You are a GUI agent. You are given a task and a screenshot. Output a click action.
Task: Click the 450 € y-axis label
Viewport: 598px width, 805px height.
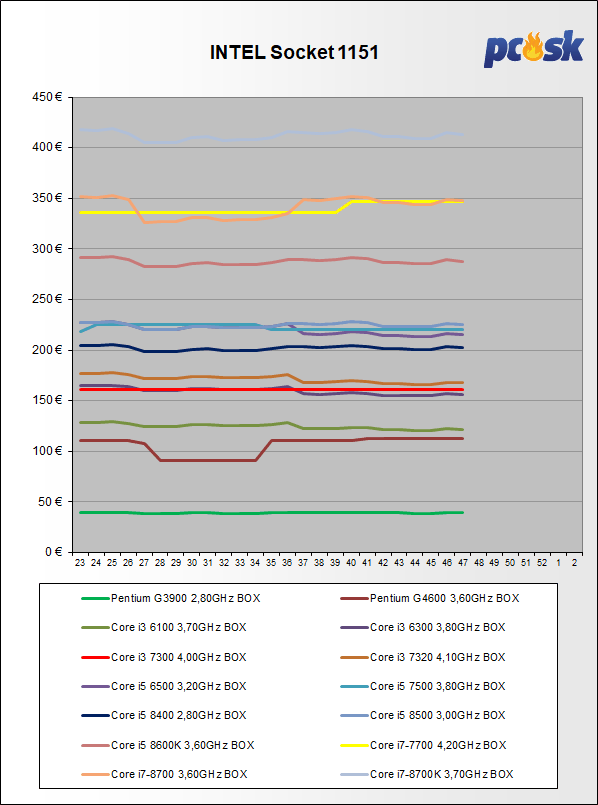pos(48,97)
